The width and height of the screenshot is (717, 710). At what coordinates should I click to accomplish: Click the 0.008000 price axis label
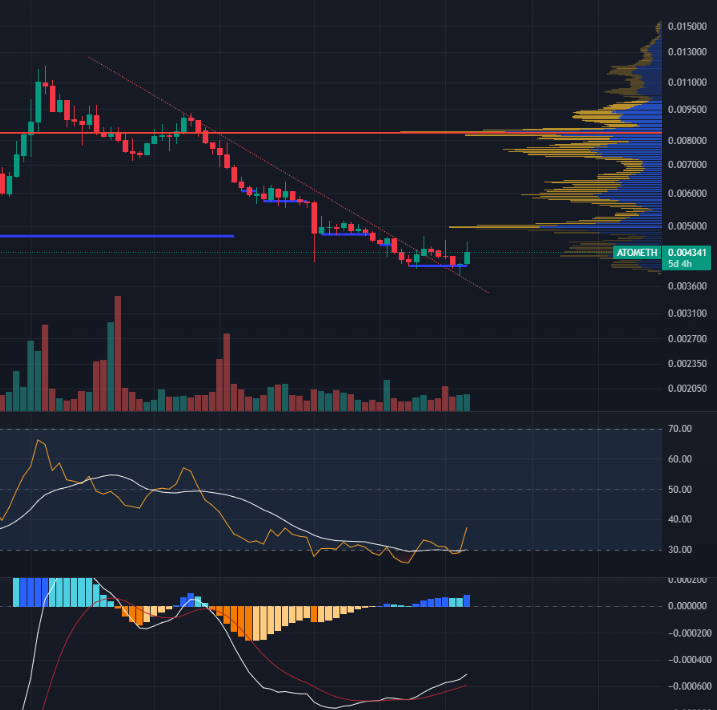(687, 140)
